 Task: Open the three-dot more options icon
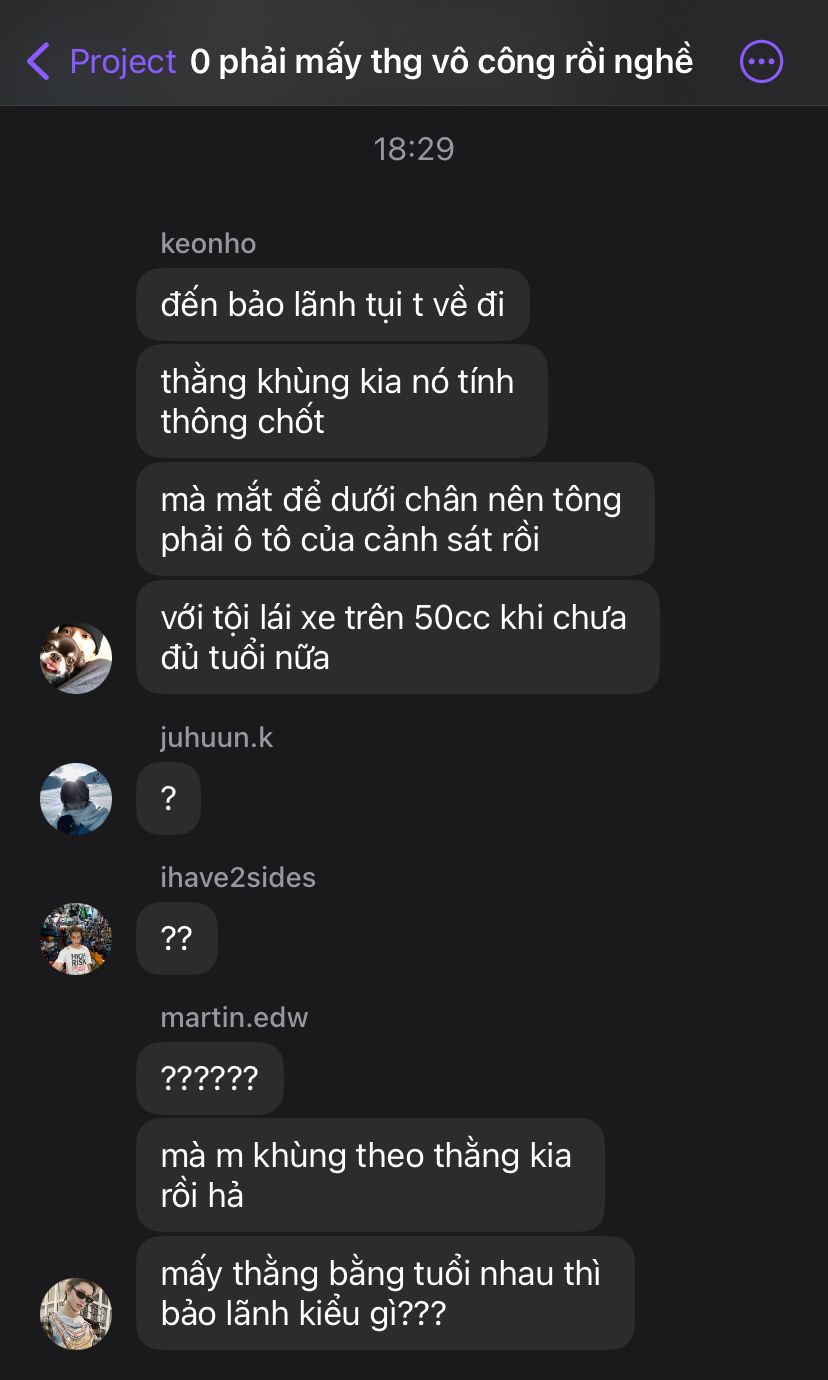click(761, 62)
